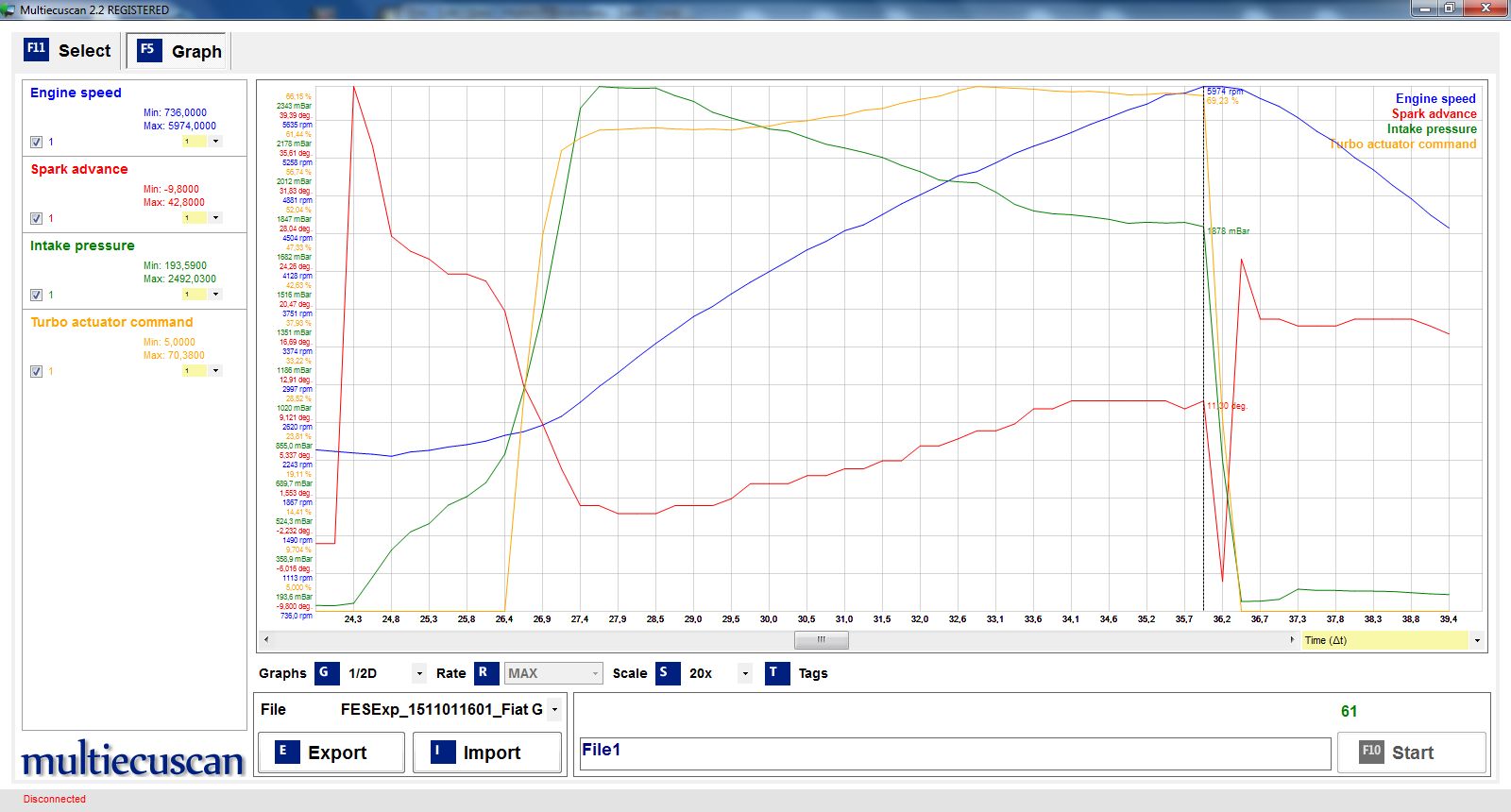This screenshot has width=1511, height=812.
Task: Open the Time (Δt) axis dropdown
Action: [1476, 640]
